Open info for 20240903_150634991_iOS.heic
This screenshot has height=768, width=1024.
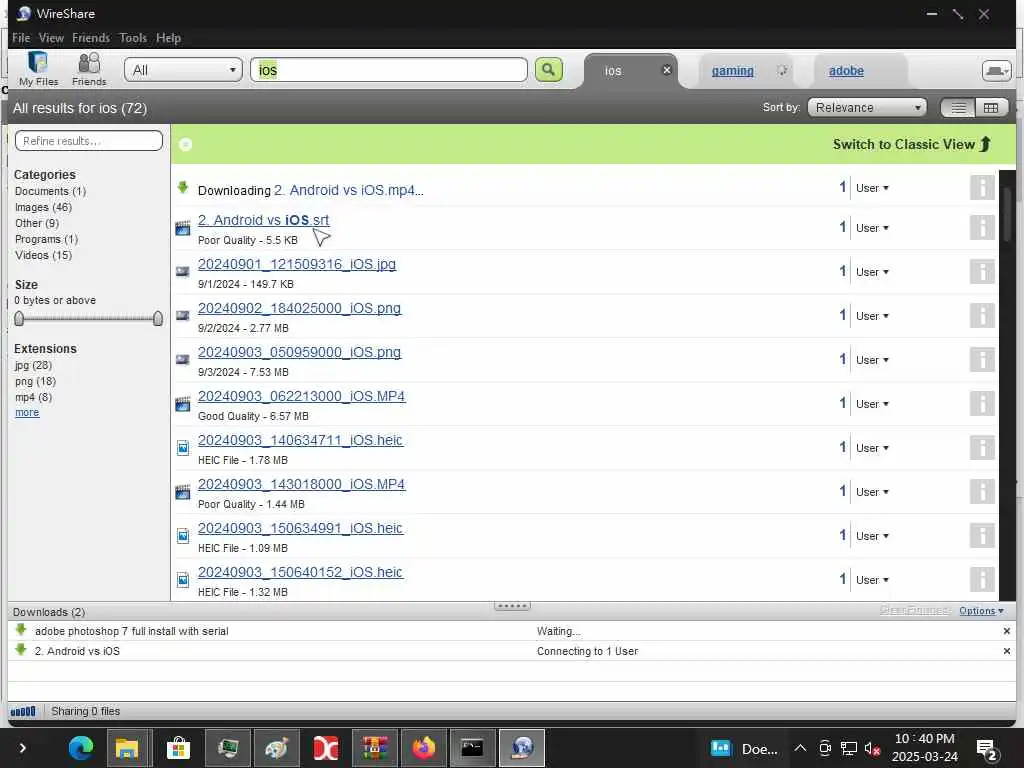pos(982,536)
